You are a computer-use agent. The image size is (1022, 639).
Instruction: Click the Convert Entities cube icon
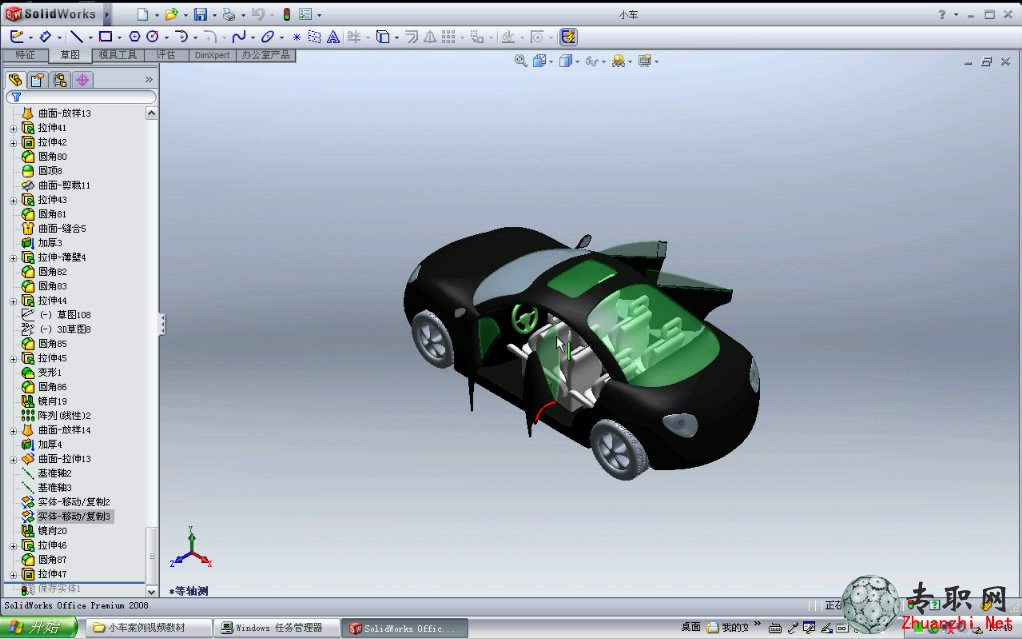click(x=383, y=37)
